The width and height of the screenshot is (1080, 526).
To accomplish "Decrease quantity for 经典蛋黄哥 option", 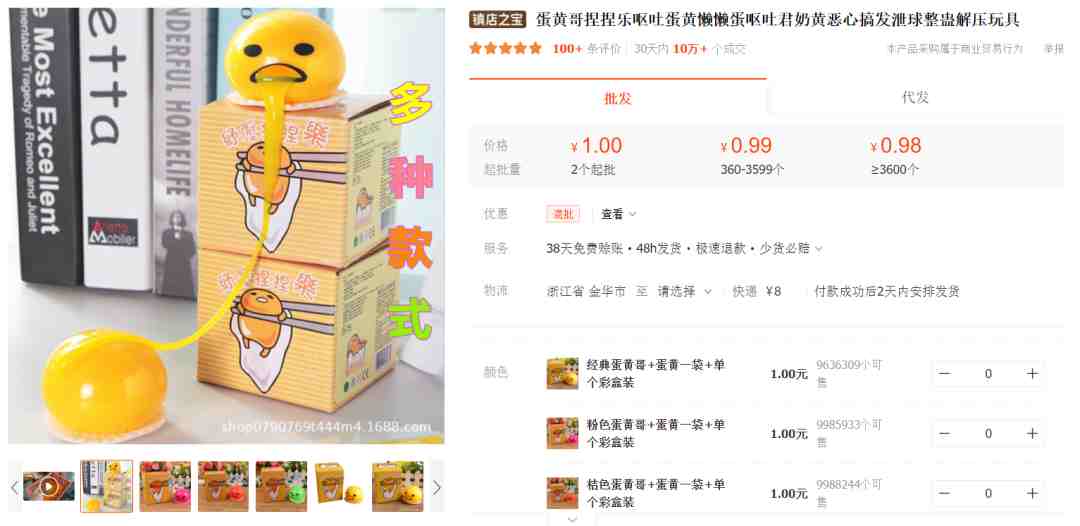I will pos(944,374).
